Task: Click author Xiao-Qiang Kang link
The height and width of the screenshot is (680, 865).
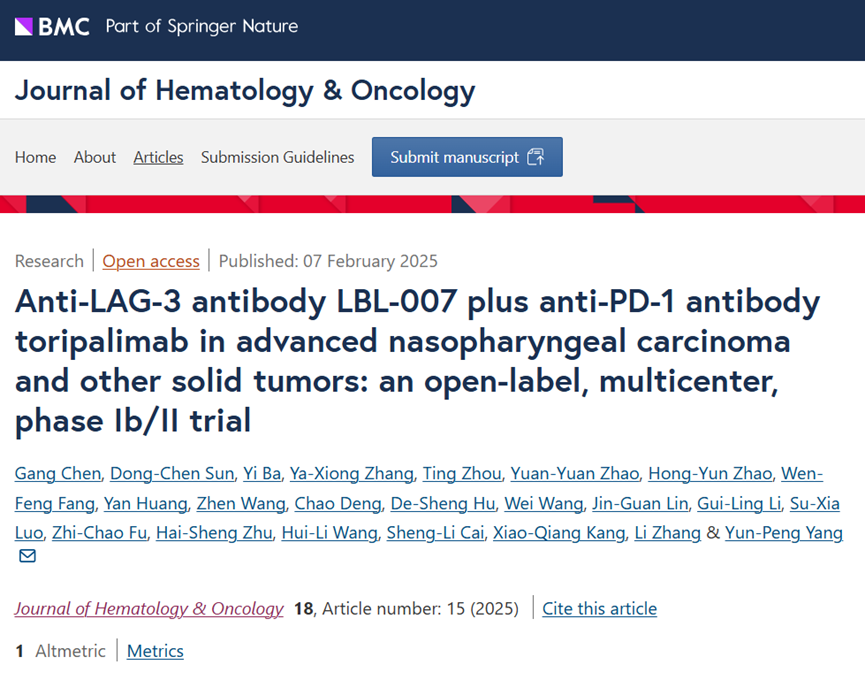Action: (x=559, y=533)
